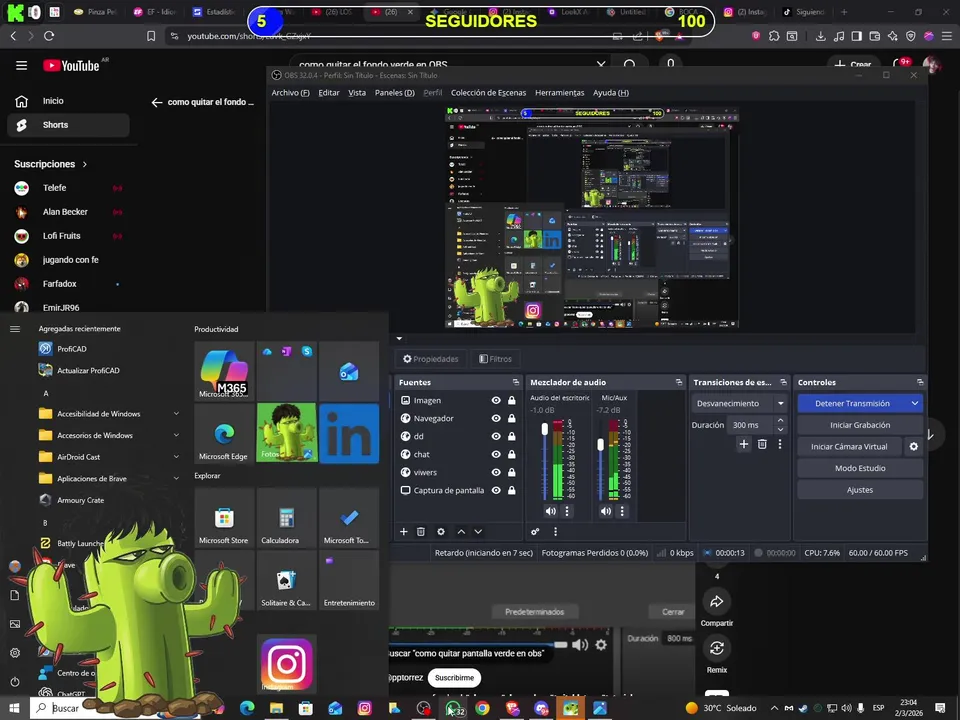960x720 pixels.
Task: Click Iniciar Cámara Virtual button
Action: click(849, 446)
